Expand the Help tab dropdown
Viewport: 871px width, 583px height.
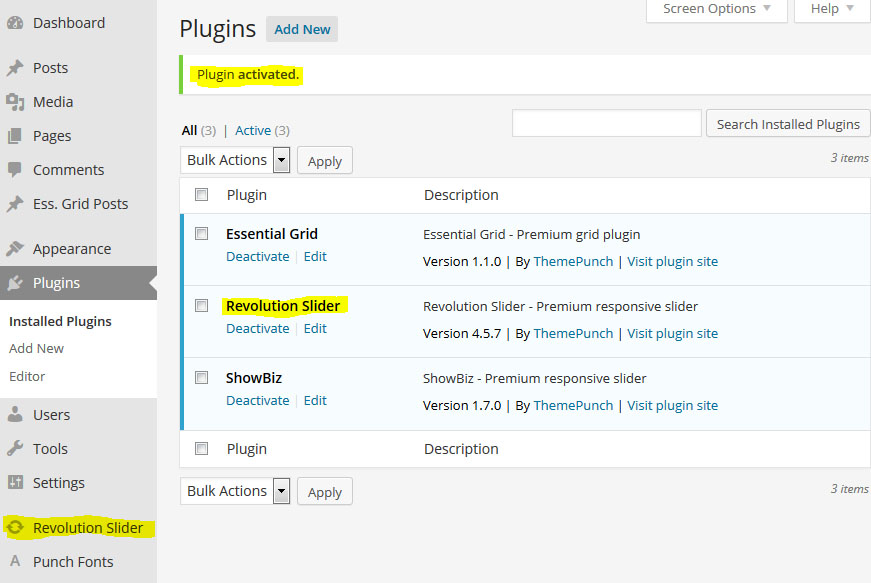(x=832, y=9)
